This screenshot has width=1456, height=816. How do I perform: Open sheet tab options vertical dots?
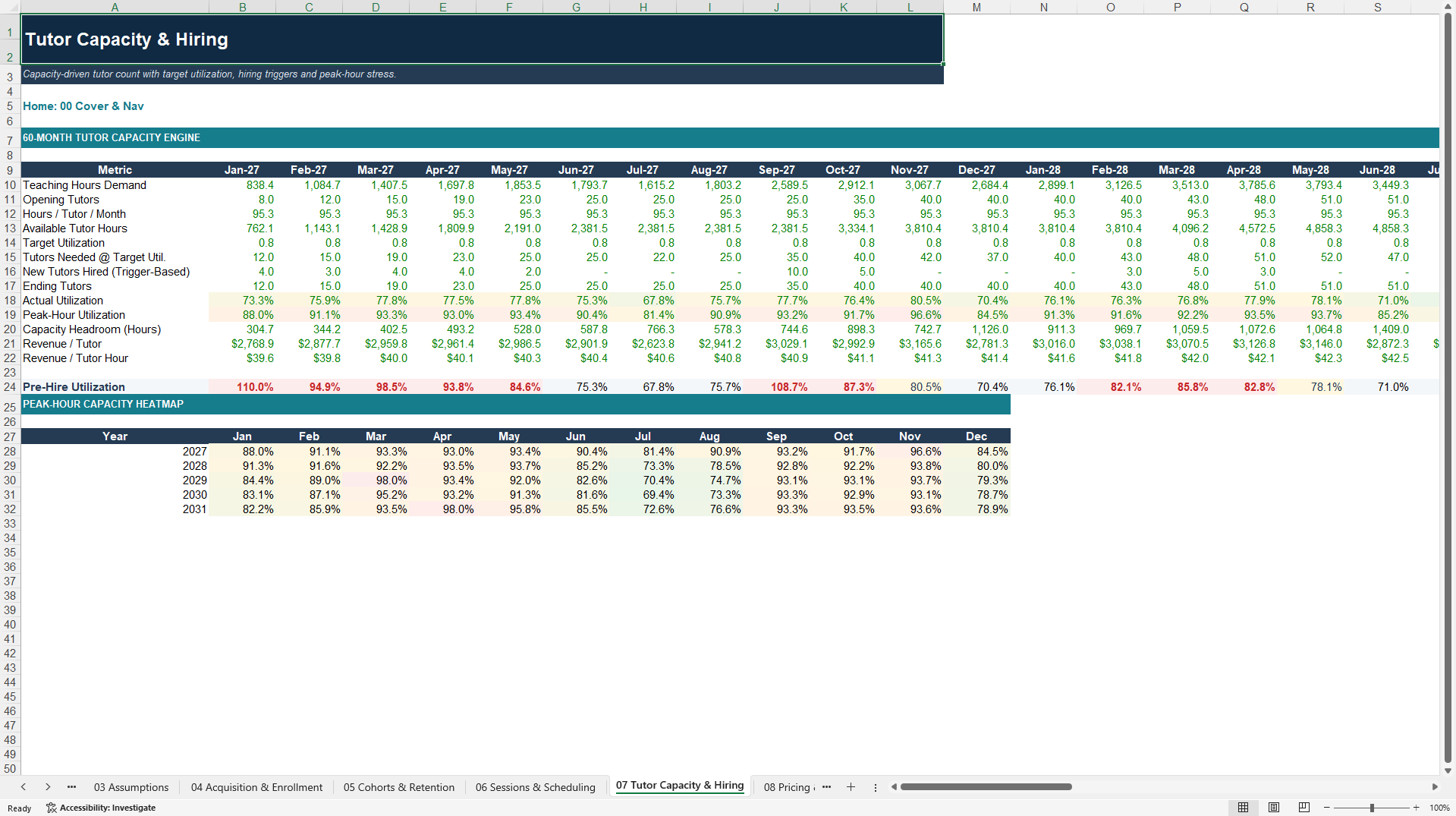[875, 787]
